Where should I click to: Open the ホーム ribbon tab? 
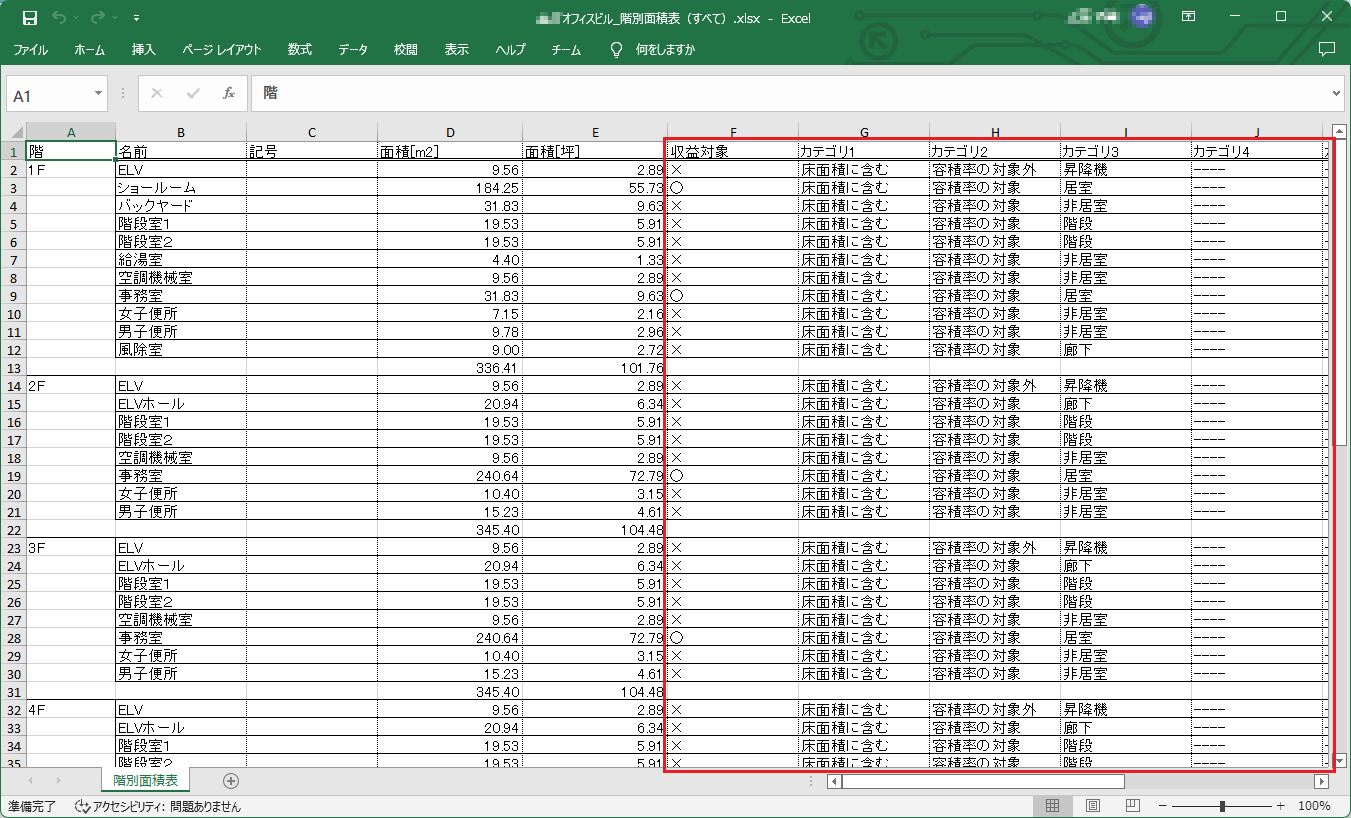click(x=90, y=49)
